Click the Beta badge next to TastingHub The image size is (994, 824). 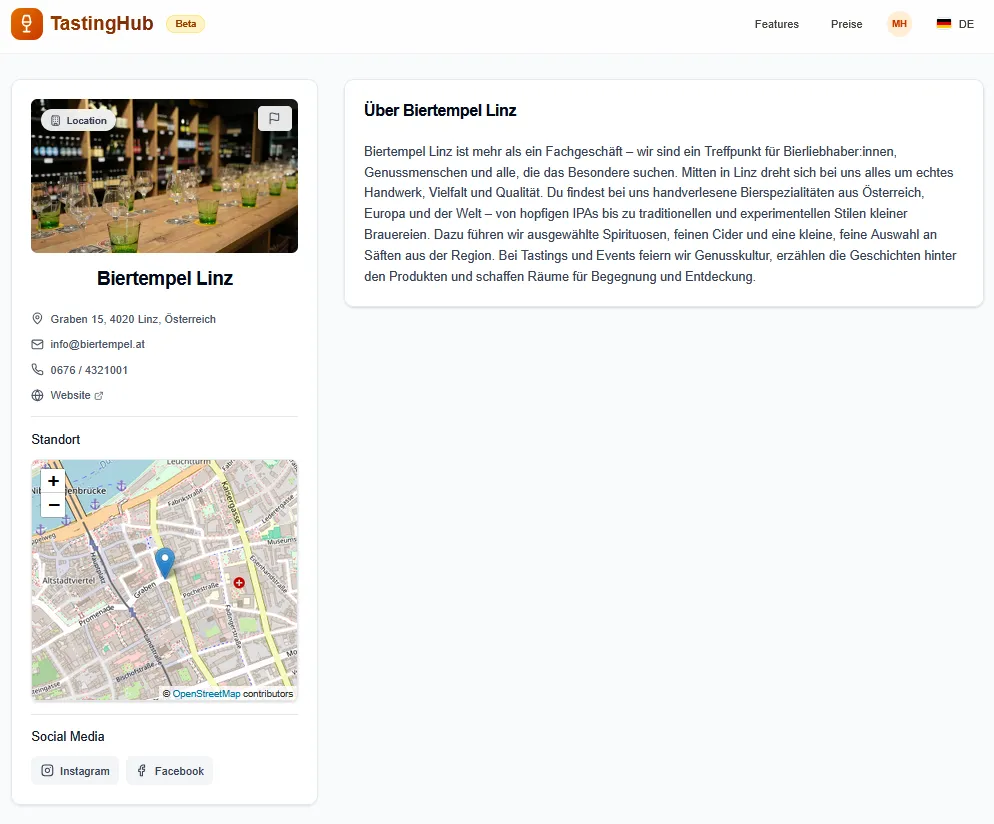(185, 23)
